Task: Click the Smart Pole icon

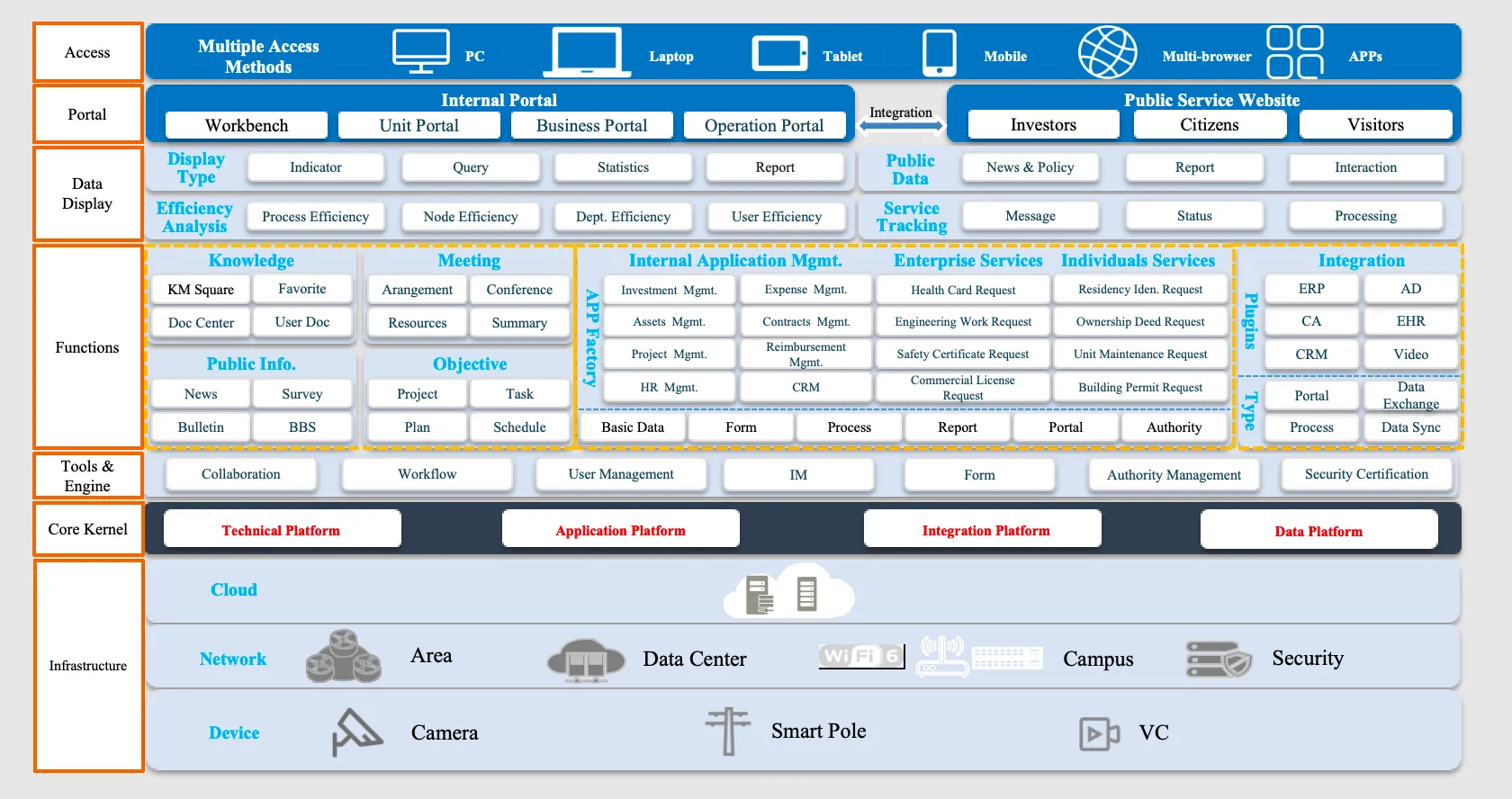Action: click(727, 731)
